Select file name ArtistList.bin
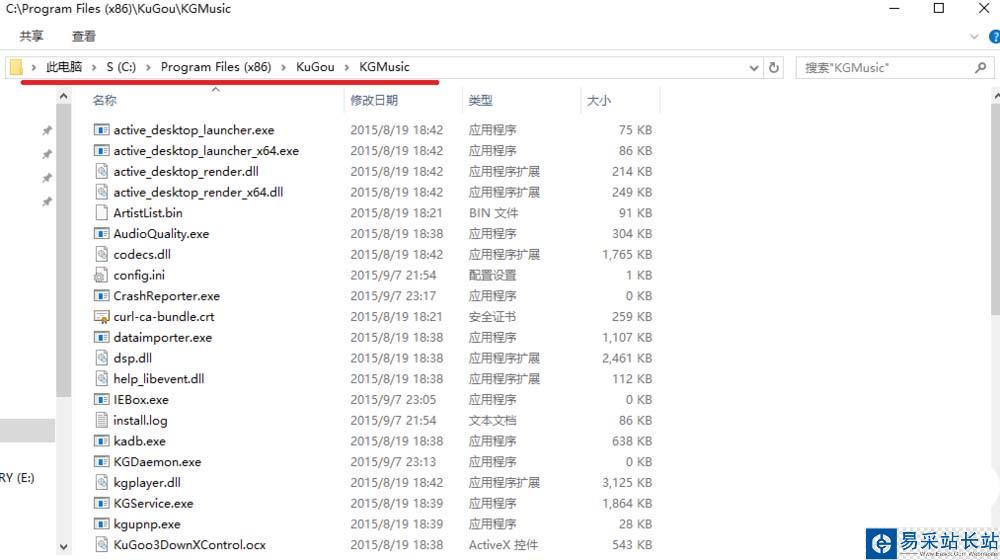Screen dimensions: 1000x560 click(148, 213)
